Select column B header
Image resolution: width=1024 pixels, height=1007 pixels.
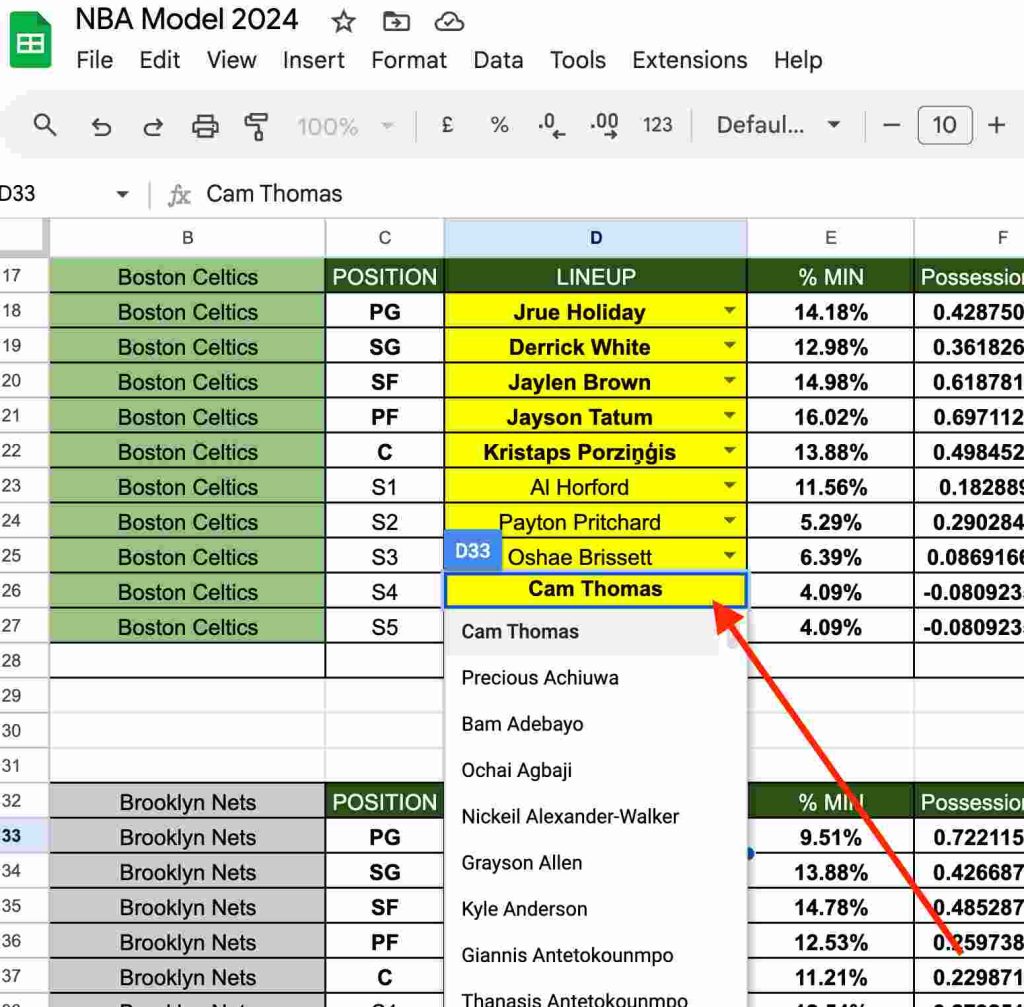coord(187,238)
